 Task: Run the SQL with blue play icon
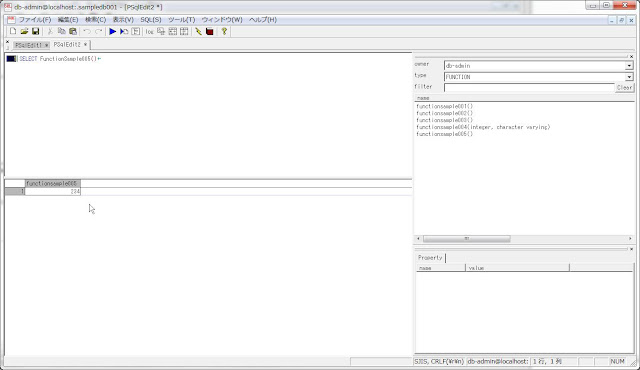click(x=113, y=31)
